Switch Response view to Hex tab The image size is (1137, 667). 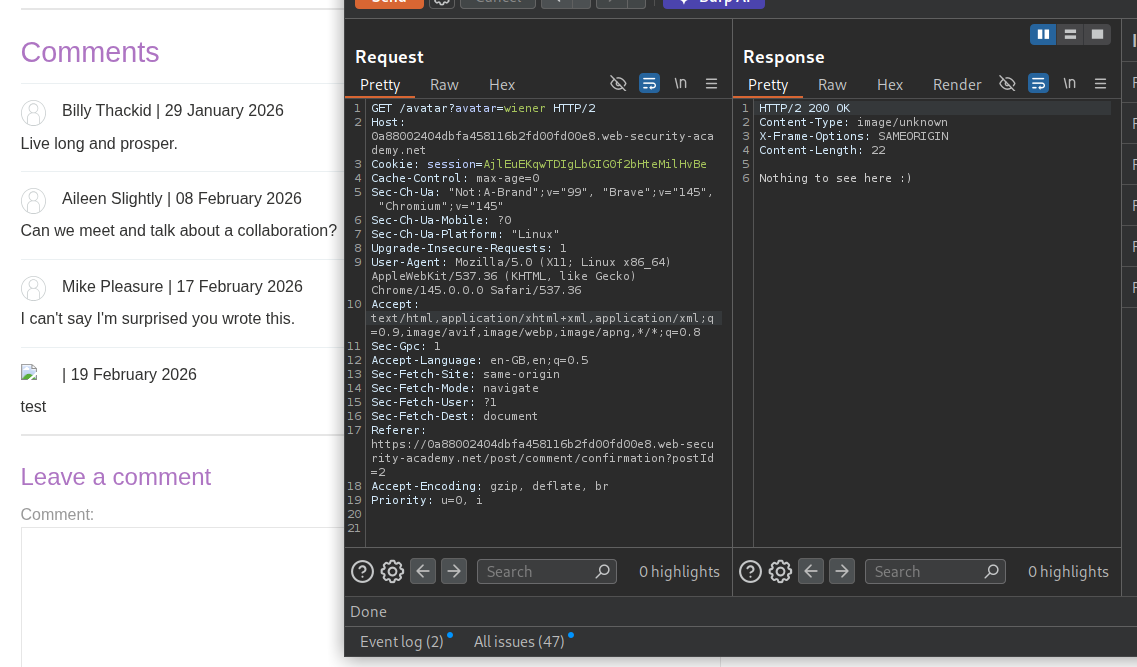(889, 85)
